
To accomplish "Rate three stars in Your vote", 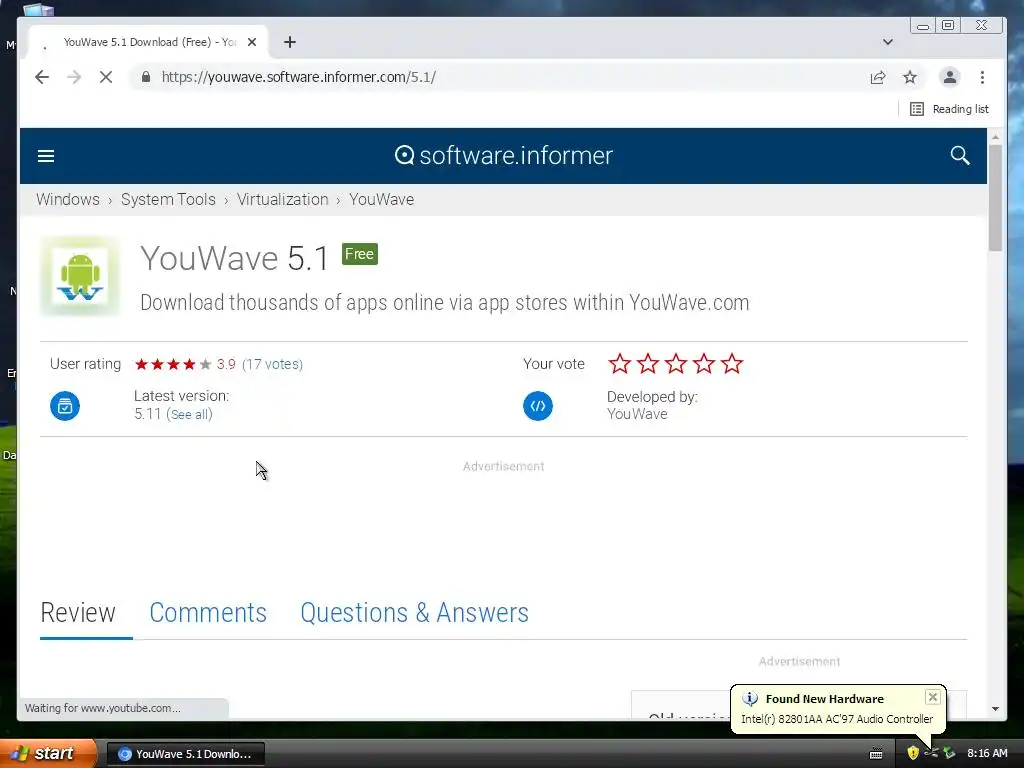I will tap(676, 364).
